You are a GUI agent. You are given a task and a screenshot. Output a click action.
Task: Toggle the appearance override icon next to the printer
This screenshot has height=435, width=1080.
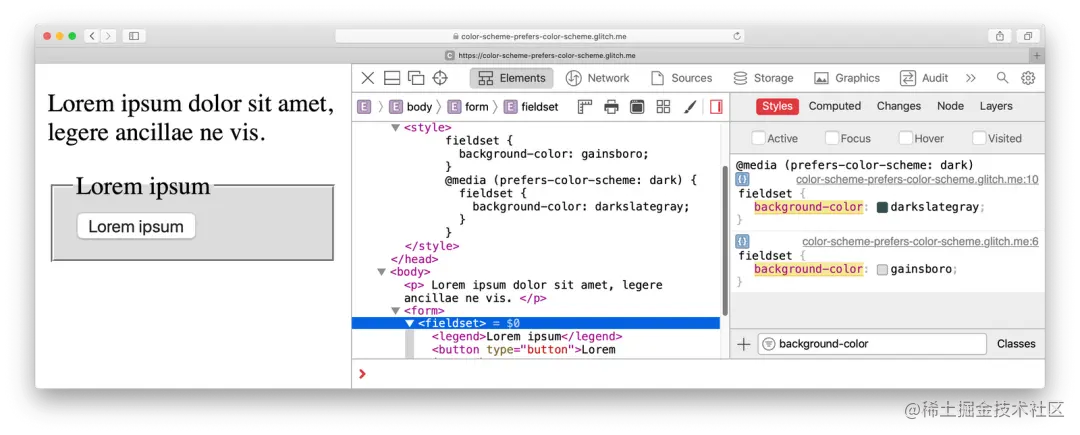637,107
